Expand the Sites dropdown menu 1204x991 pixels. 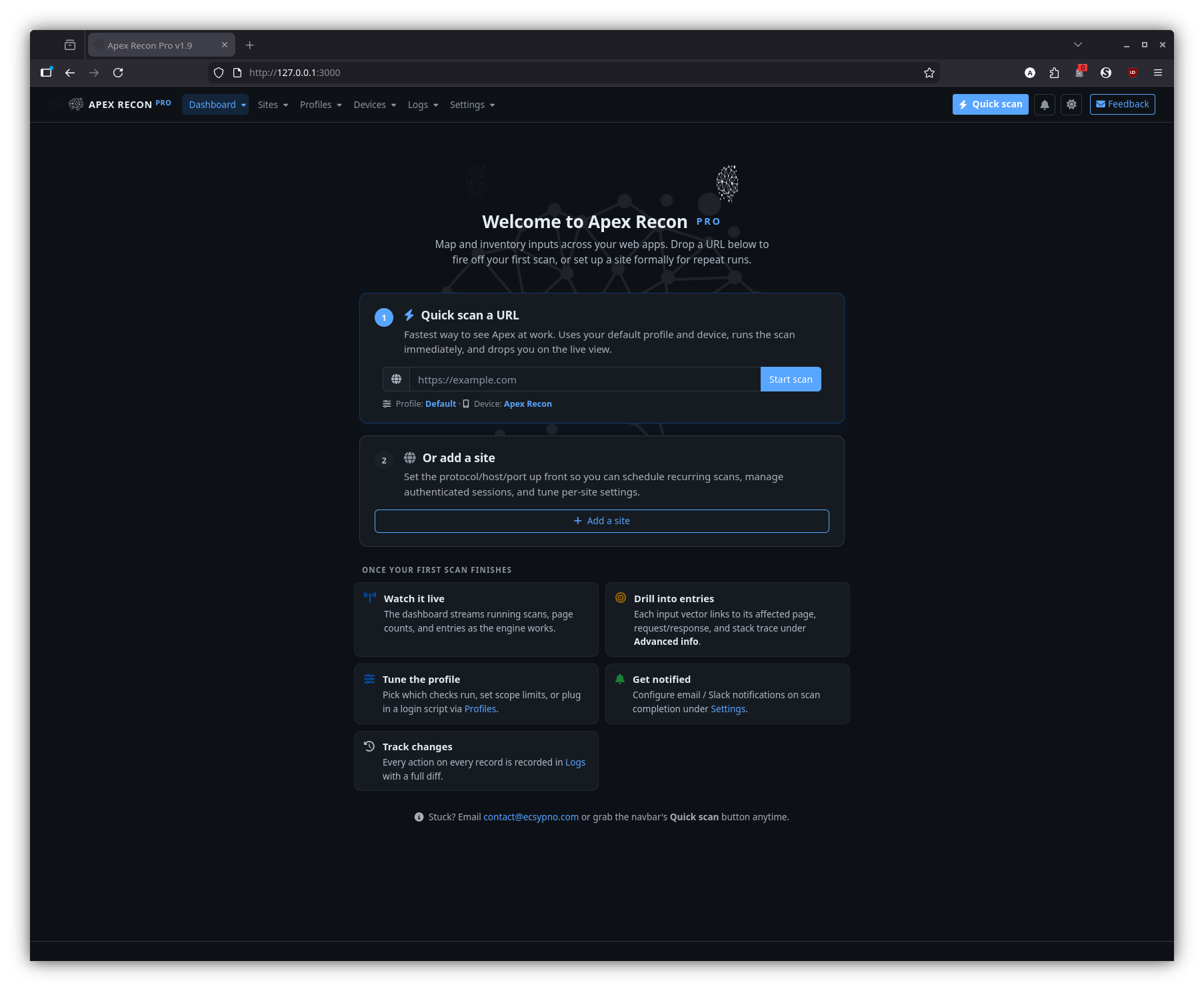point(273,105)
